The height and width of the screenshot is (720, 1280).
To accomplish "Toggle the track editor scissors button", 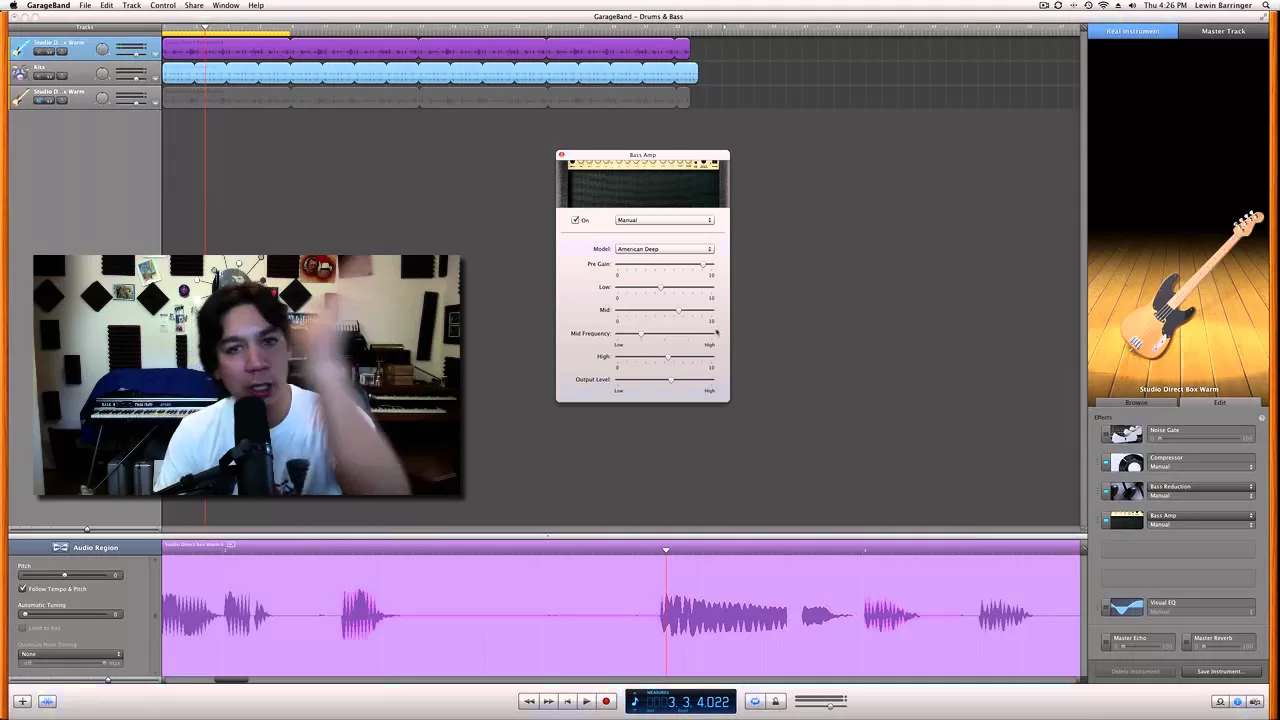I will point(47,702).
